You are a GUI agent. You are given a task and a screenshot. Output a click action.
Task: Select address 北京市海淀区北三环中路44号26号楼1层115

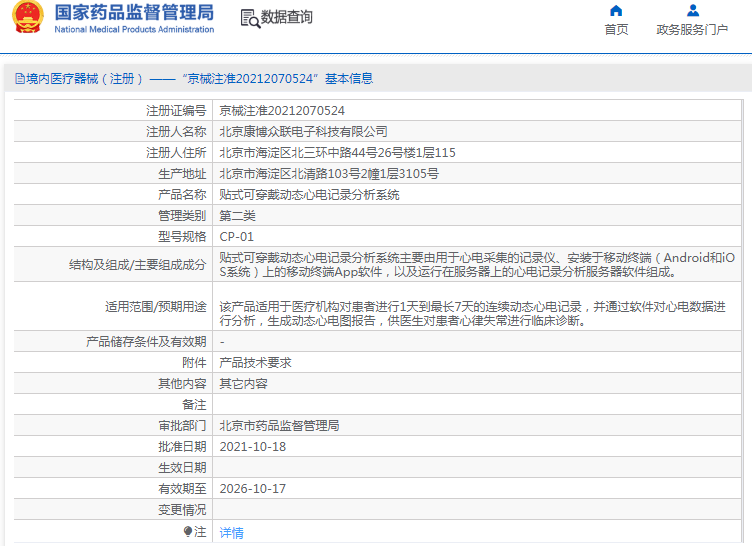pos(338,153)
